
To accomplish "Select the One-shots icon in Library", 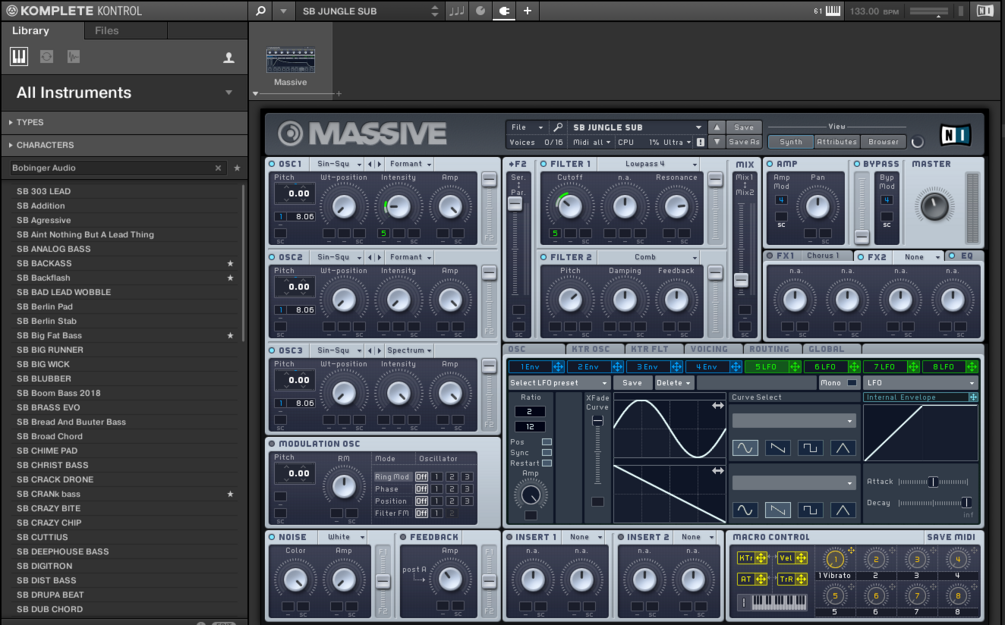I will (x=73, y=57).
